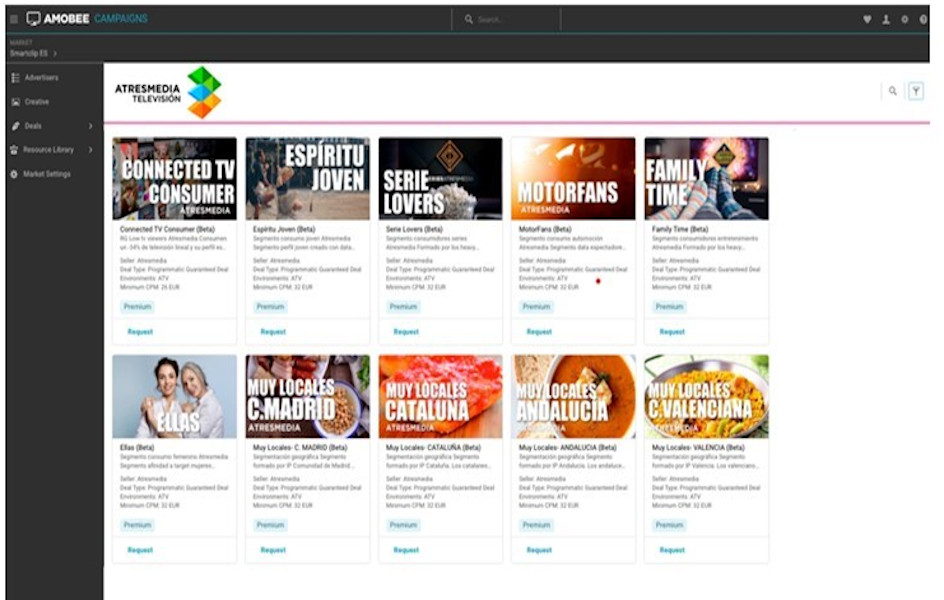Click the 'Connected TV Consumer (Beta)' title
The height and width of the screenshot is (600, 944).
tap(167, 229)
